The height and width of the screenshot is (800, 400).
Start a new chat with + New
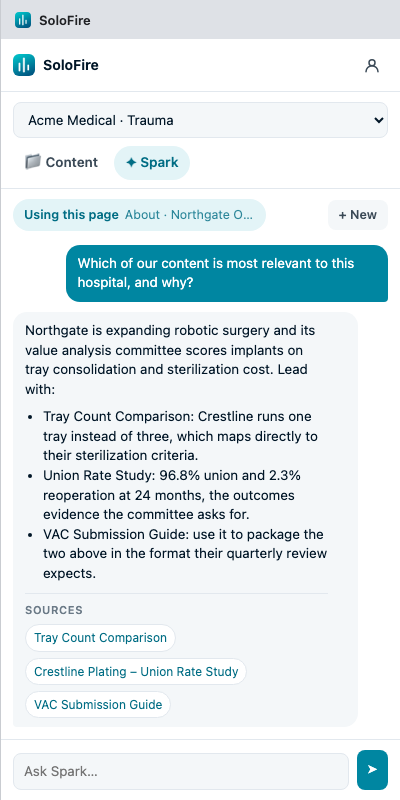pyautogui.click(x=358, y=215)
